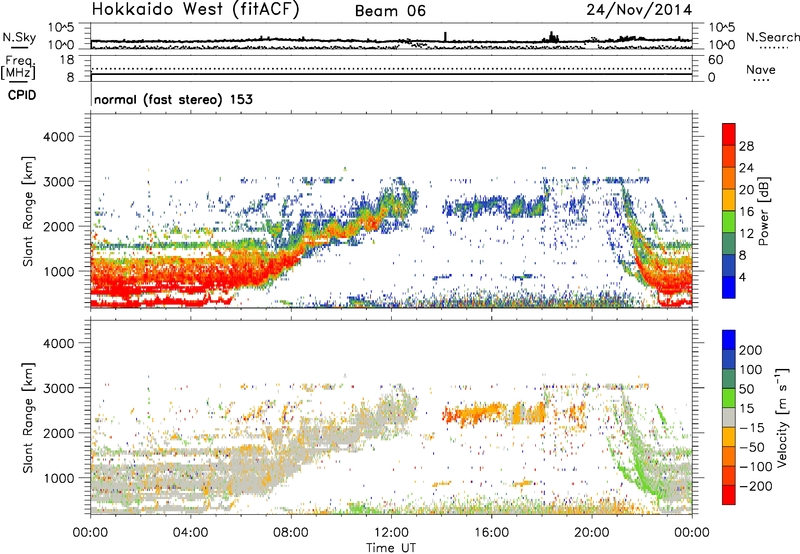This screenshot has width=800, height=554.
Task: Click the 'CPID' row label
Action: 22,95
